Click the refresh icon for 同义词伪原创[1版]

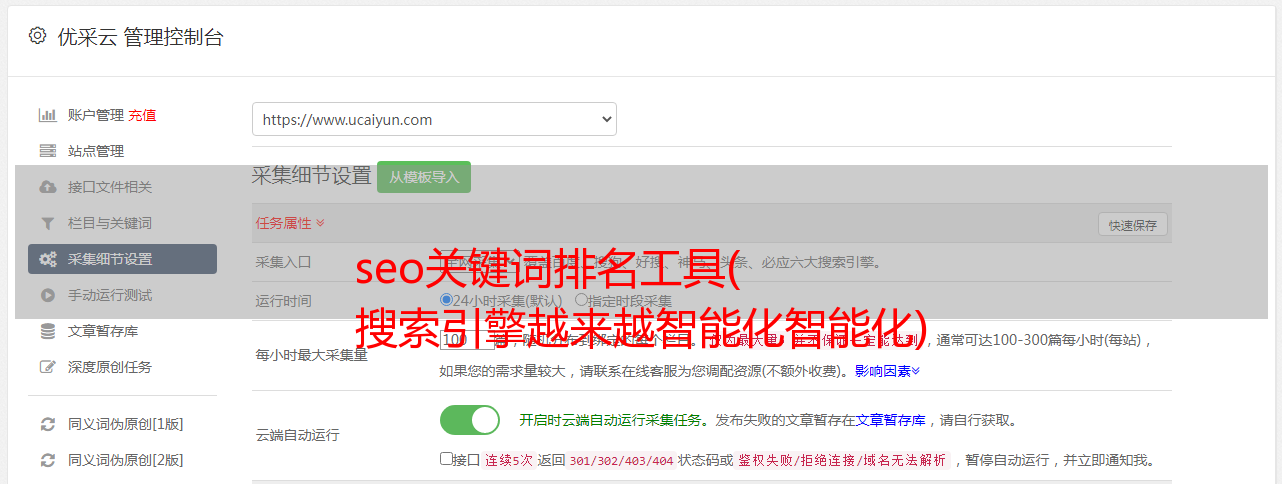[x=47, y=424]
